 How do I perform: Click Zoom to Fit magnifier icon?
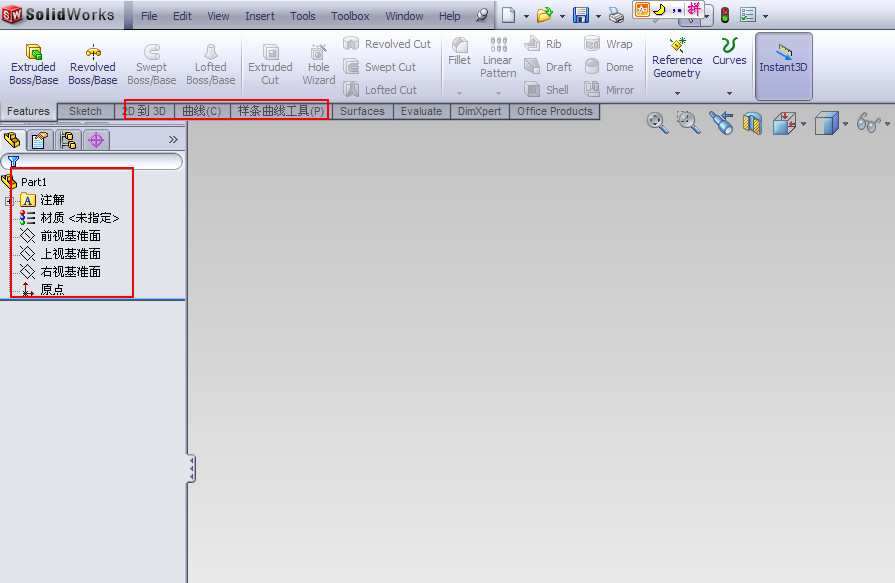(x=658, y=123)
